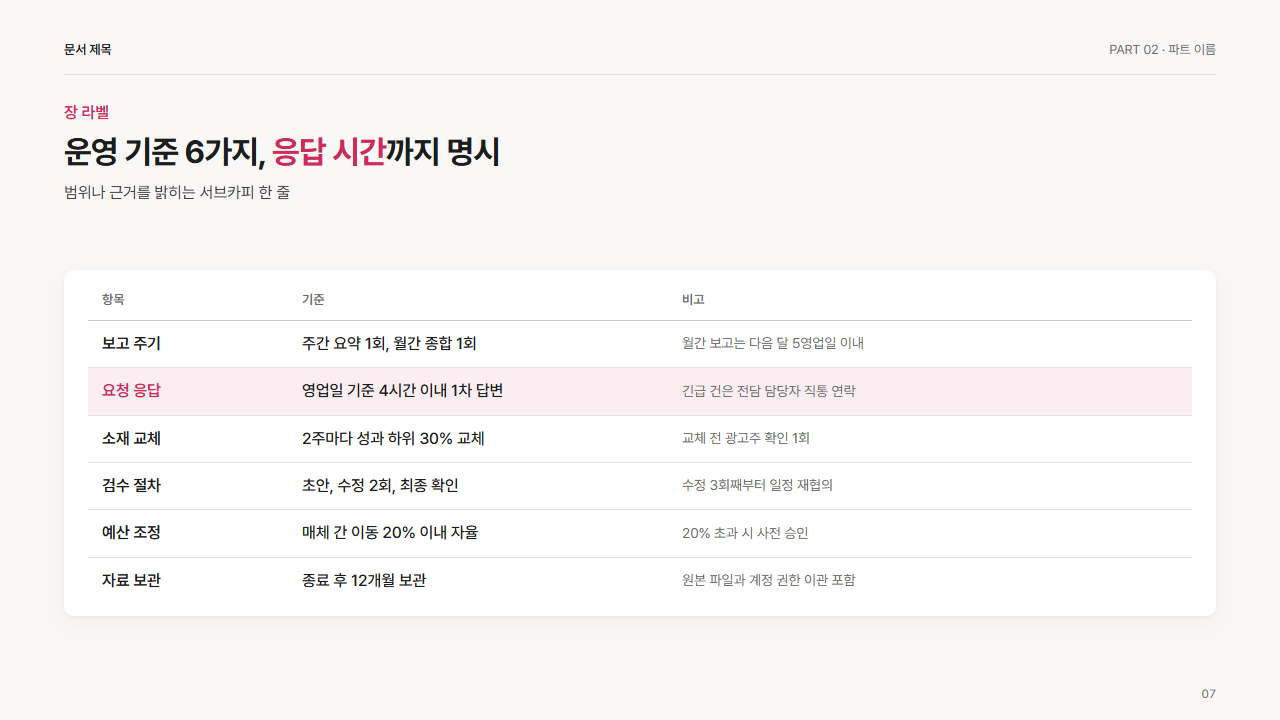
Task: Click cell '주간 요약 1회, 월간 종합 1회'
Action: 389,343
